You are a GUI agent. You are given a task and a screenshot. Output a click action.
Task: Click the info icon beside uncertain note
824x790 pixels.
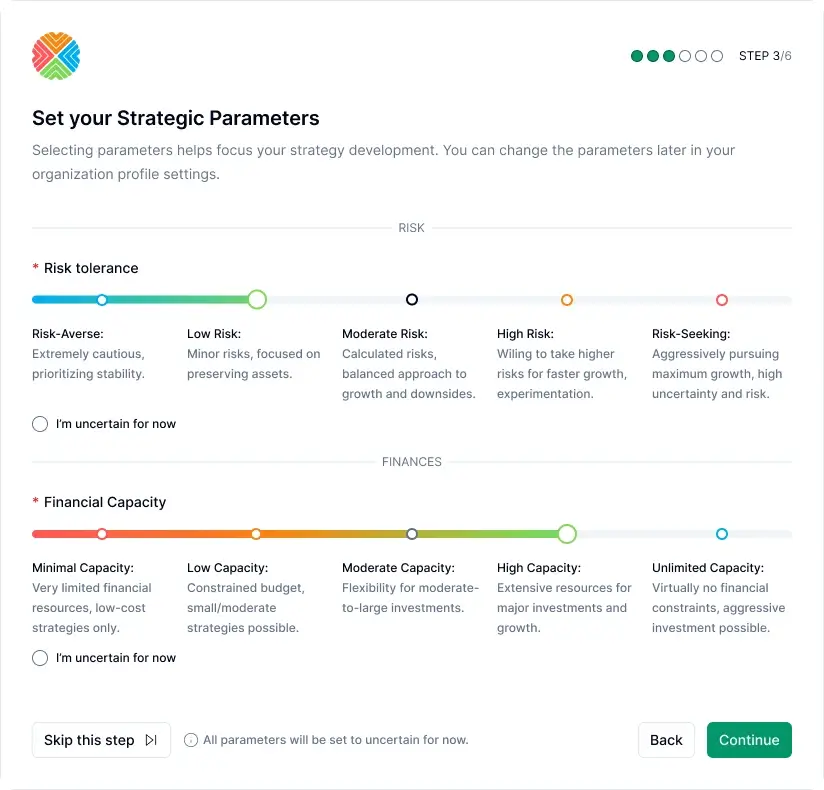(x=191, y=740)
